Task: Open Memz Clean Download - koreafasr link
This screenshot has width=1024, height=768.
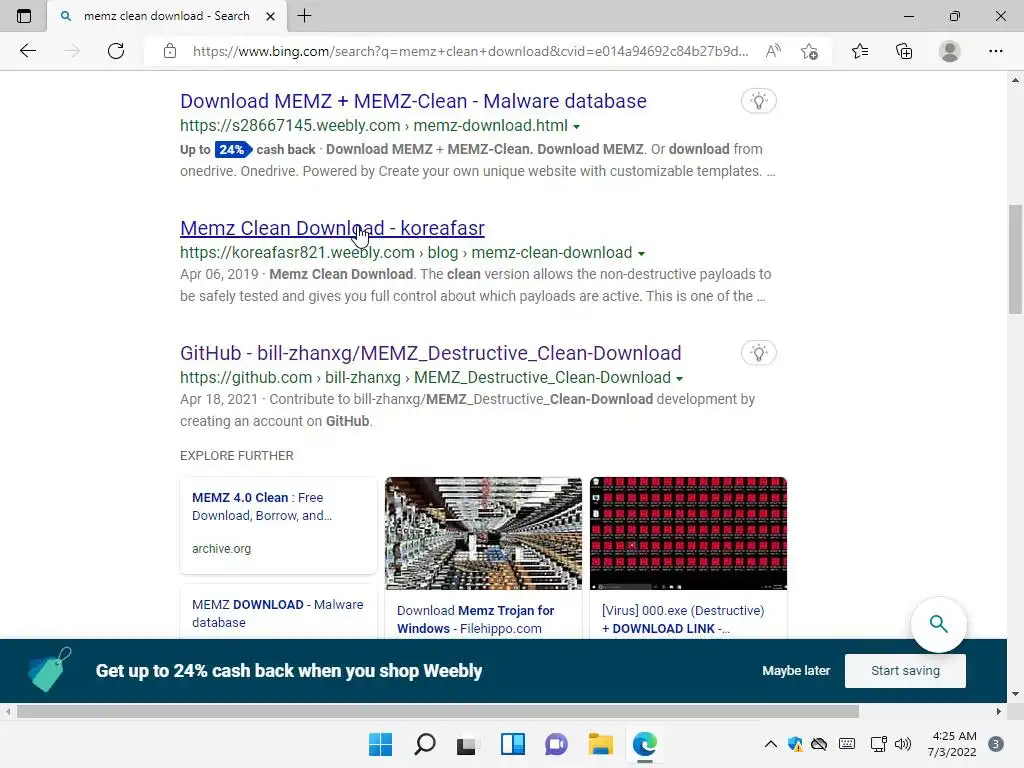Action: coord(332,228)
